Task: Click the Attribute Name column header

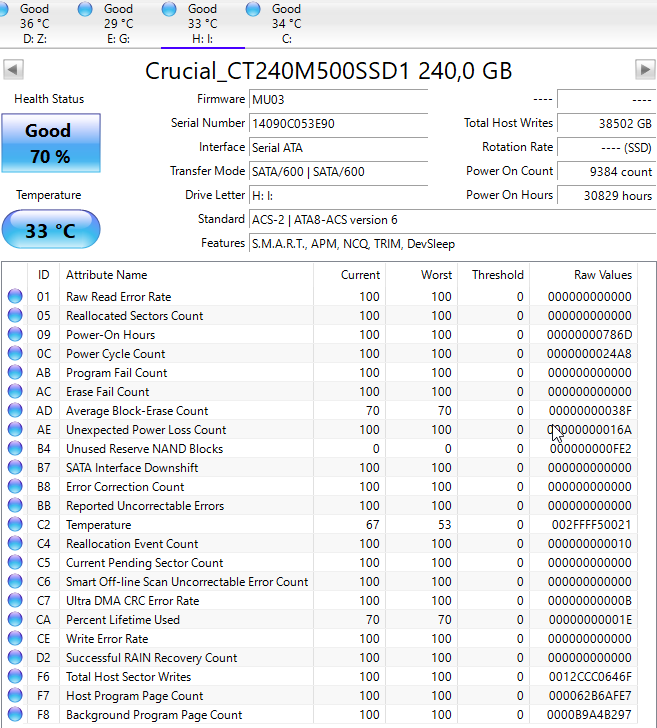Action: click(187, 275)
